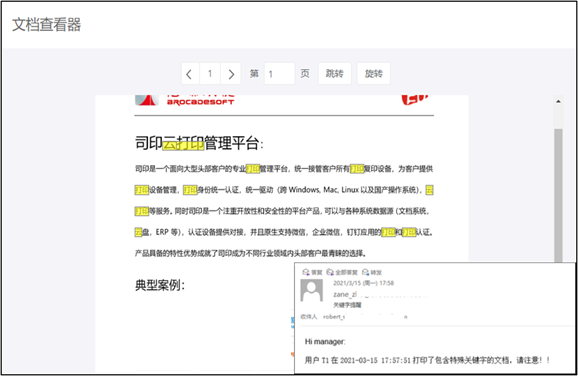
Task: Click sender avatar in email popup
Action: (x=311, y=290)
